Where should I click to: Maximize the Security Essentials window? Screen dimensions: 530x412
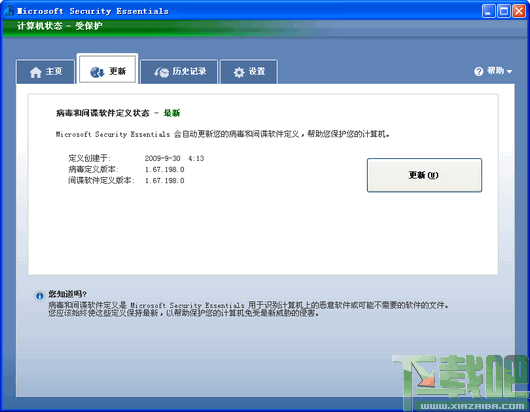click(504, 11)
